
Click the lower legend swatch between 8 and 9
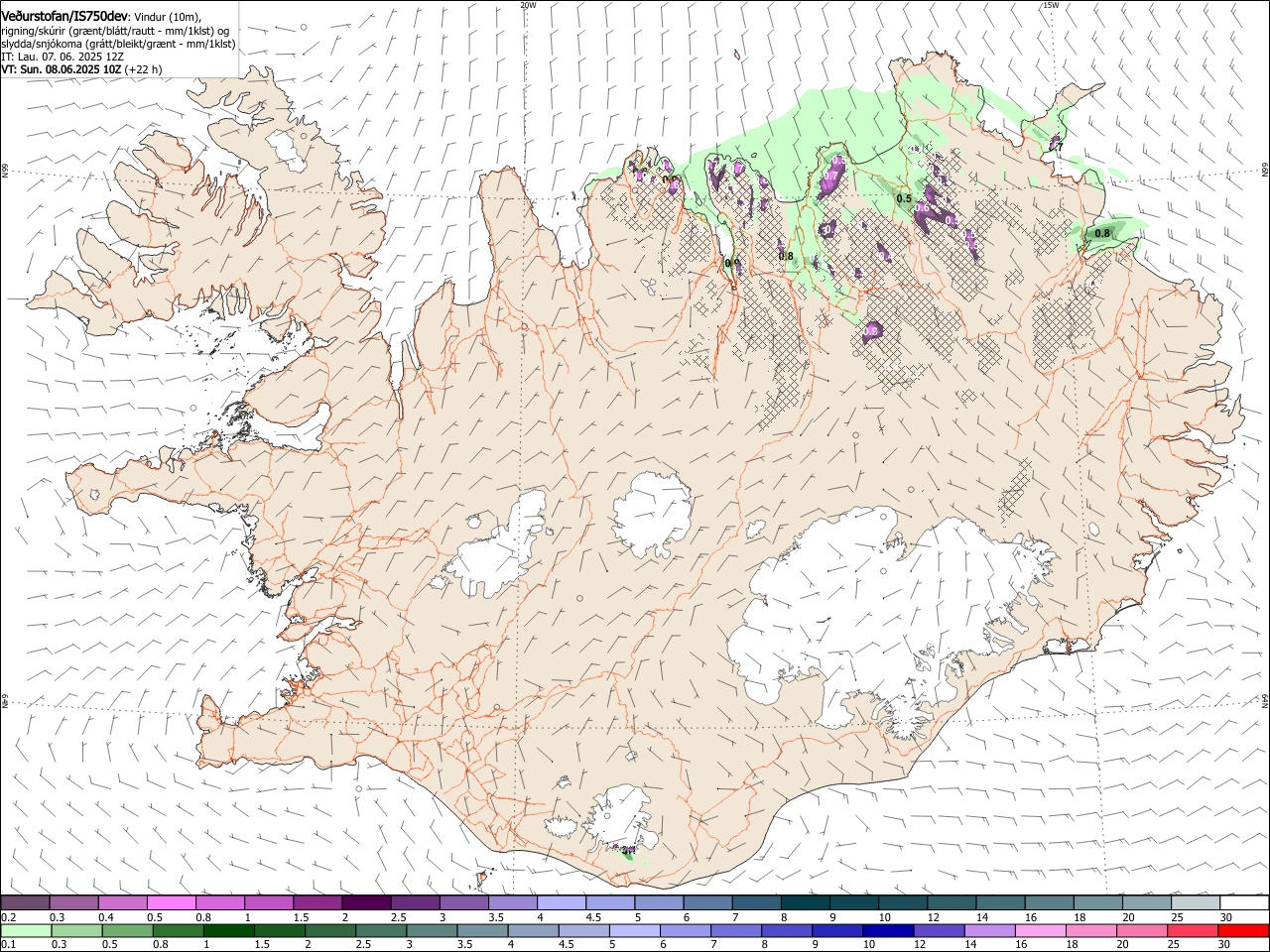(x=787, y=931)
